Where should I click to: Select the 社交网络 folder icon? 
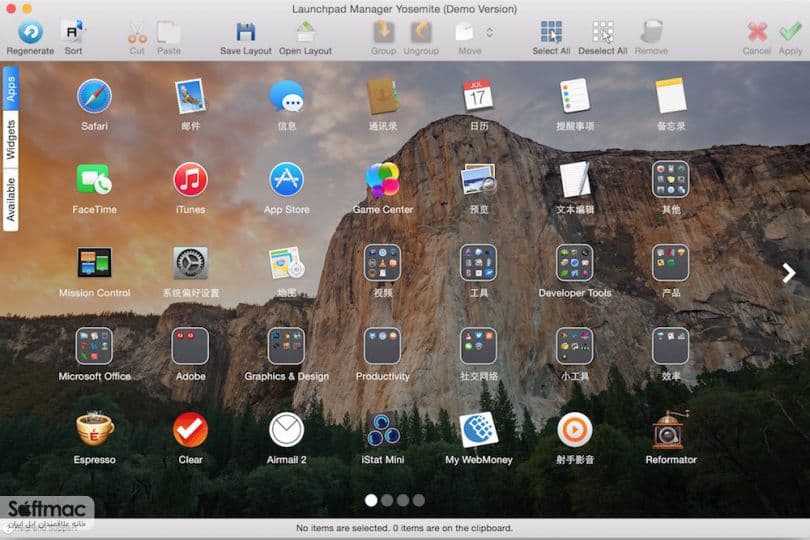tap(478, 346)
